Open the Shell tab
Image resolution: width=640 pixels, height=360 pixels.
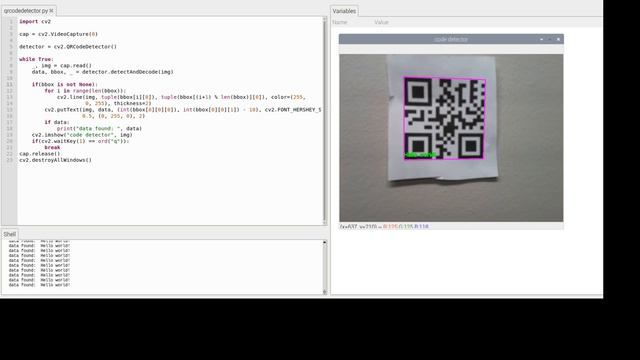click(9, 234)
